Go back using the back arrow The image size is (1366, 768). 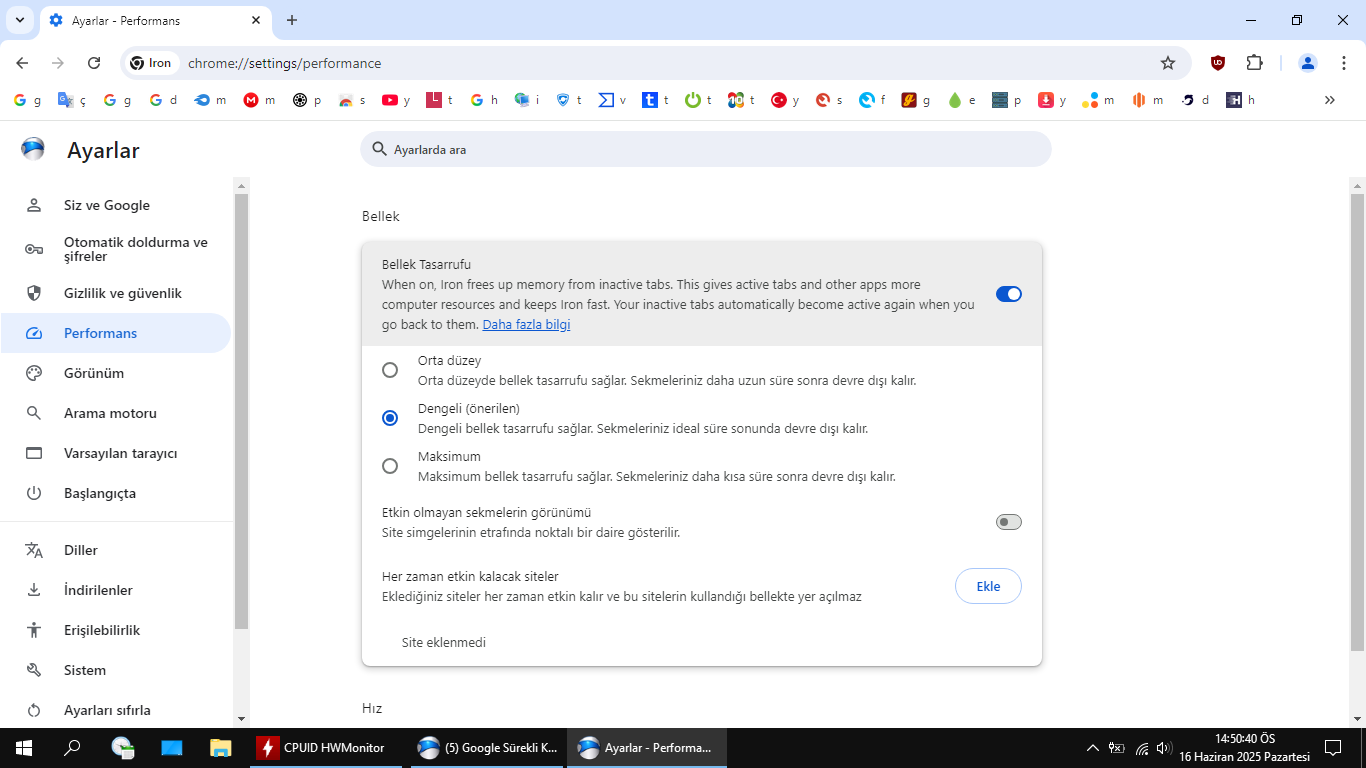coord(23,63)
